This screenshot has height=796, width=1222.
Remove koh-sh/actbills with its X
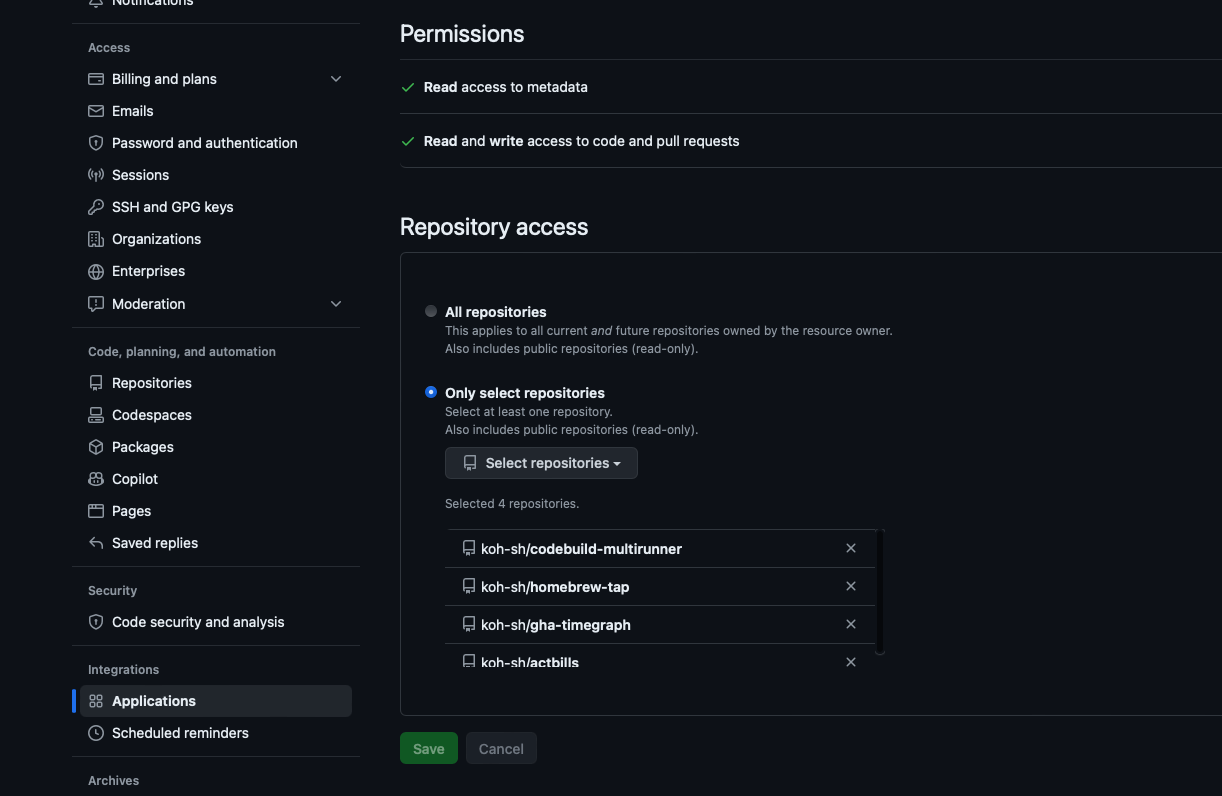[851, 662]
